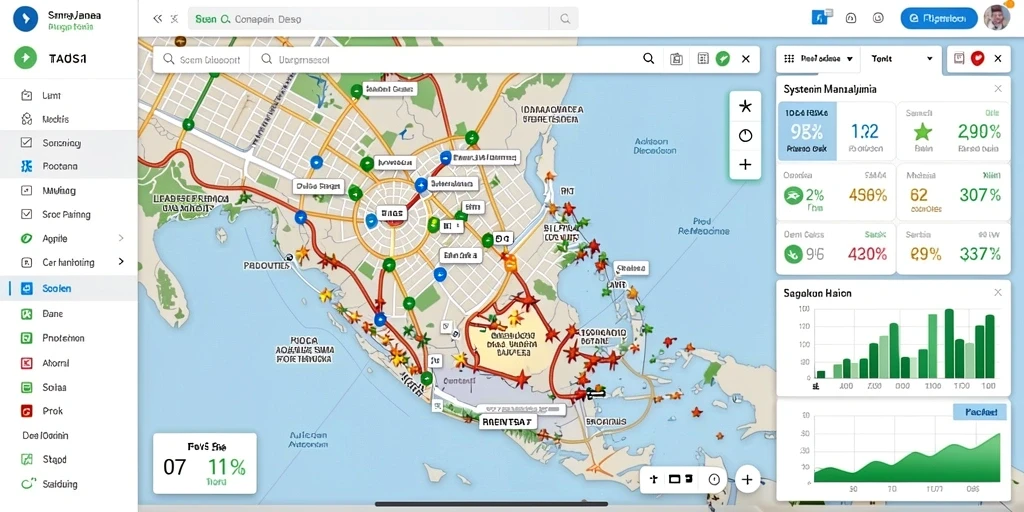Click the circular clock map control
Viewport: 1024px width, 512px height.
point(745,136)
